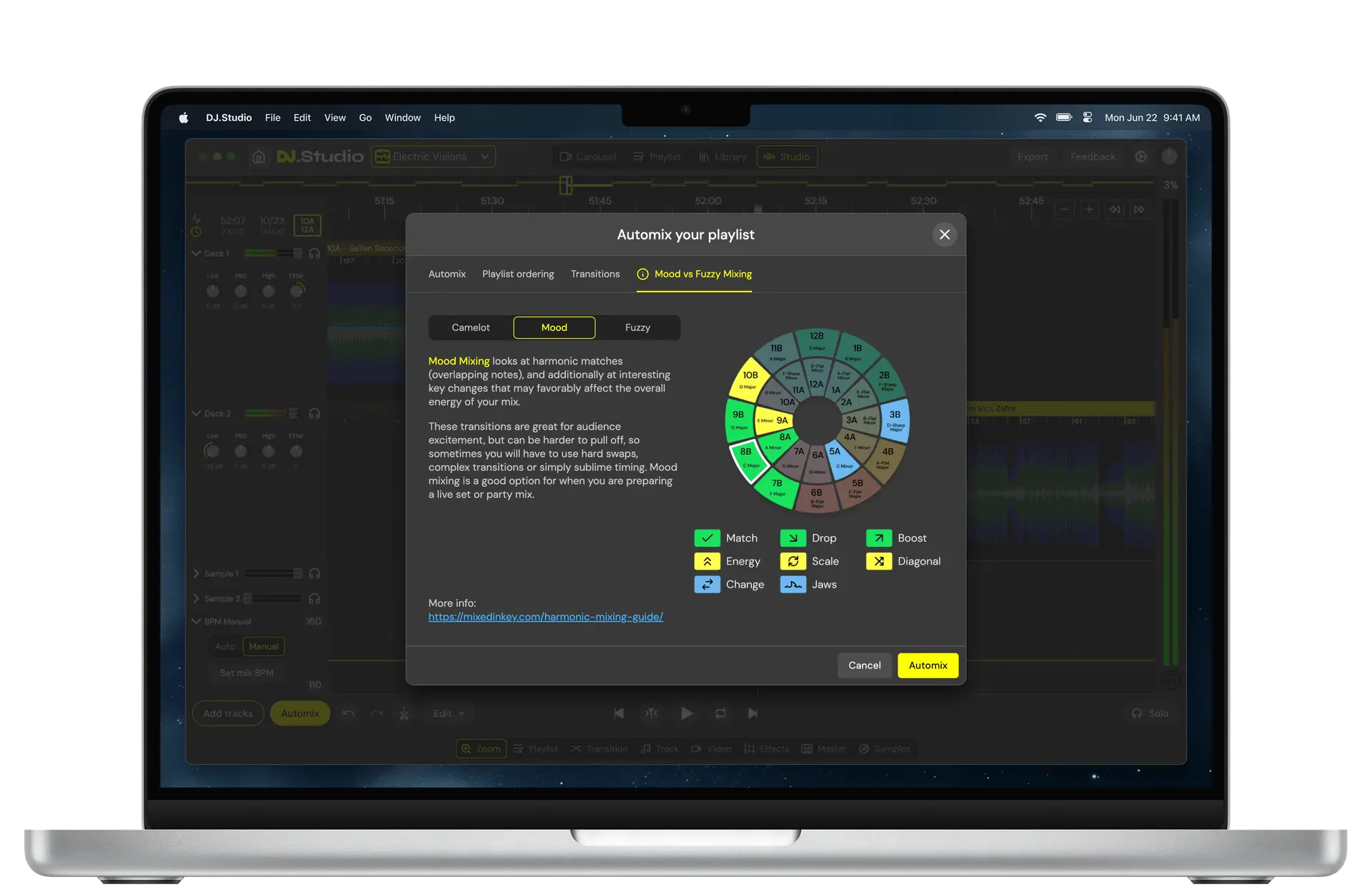1372x892 pixels.
Task: Toggle the split-at-playhead button in transport
Action: [x=651, y=713]
